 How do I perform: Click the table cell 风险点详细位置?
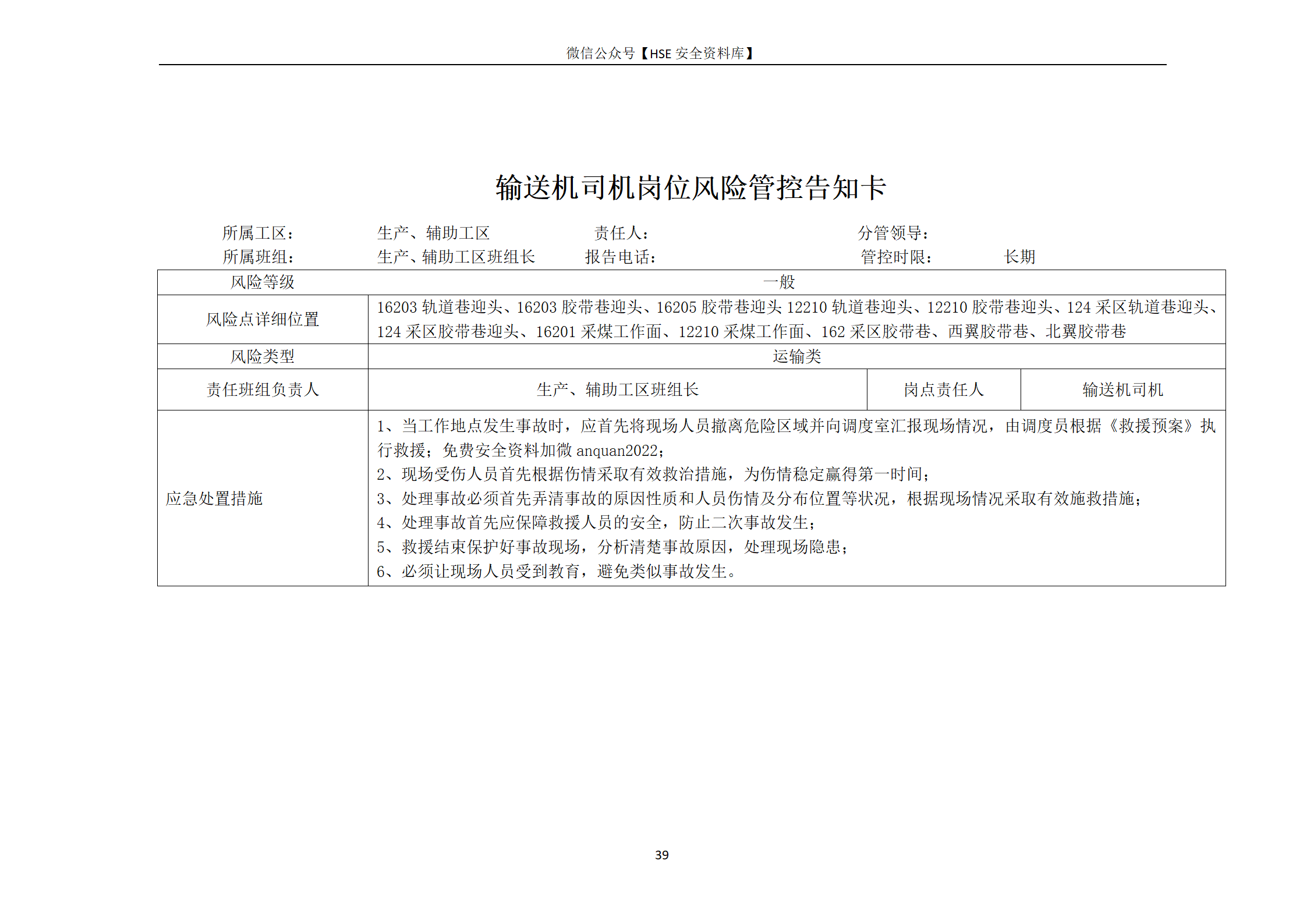[263, 319]
